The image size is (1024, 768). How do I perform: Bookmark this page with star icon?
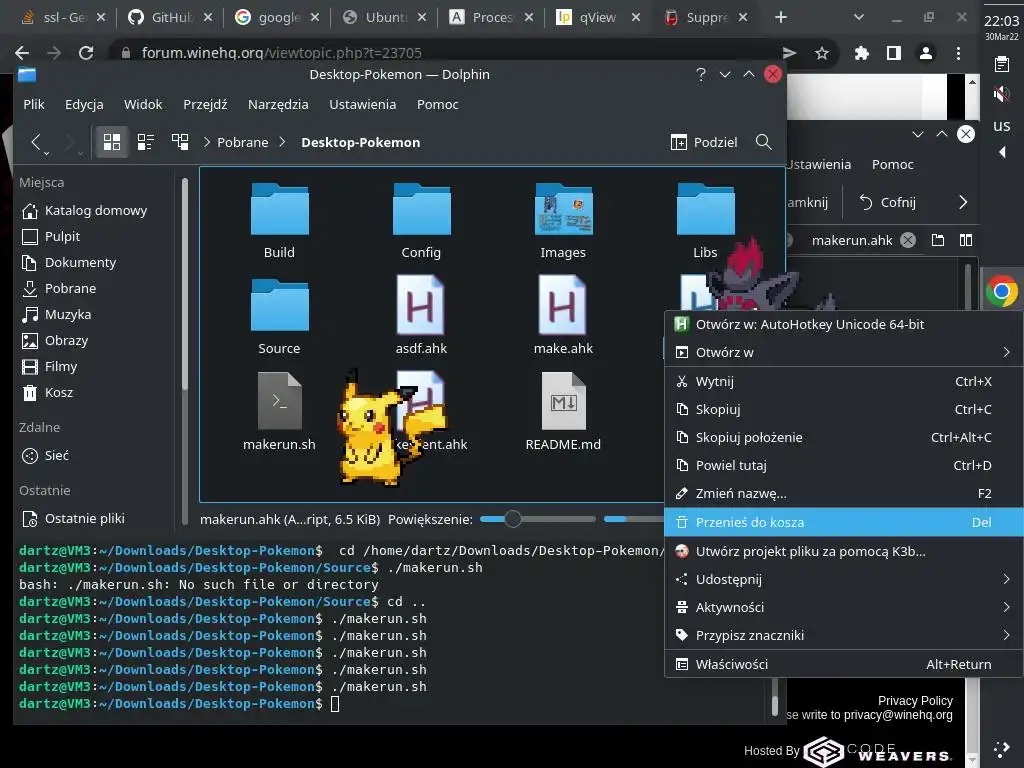coord(822,53)
